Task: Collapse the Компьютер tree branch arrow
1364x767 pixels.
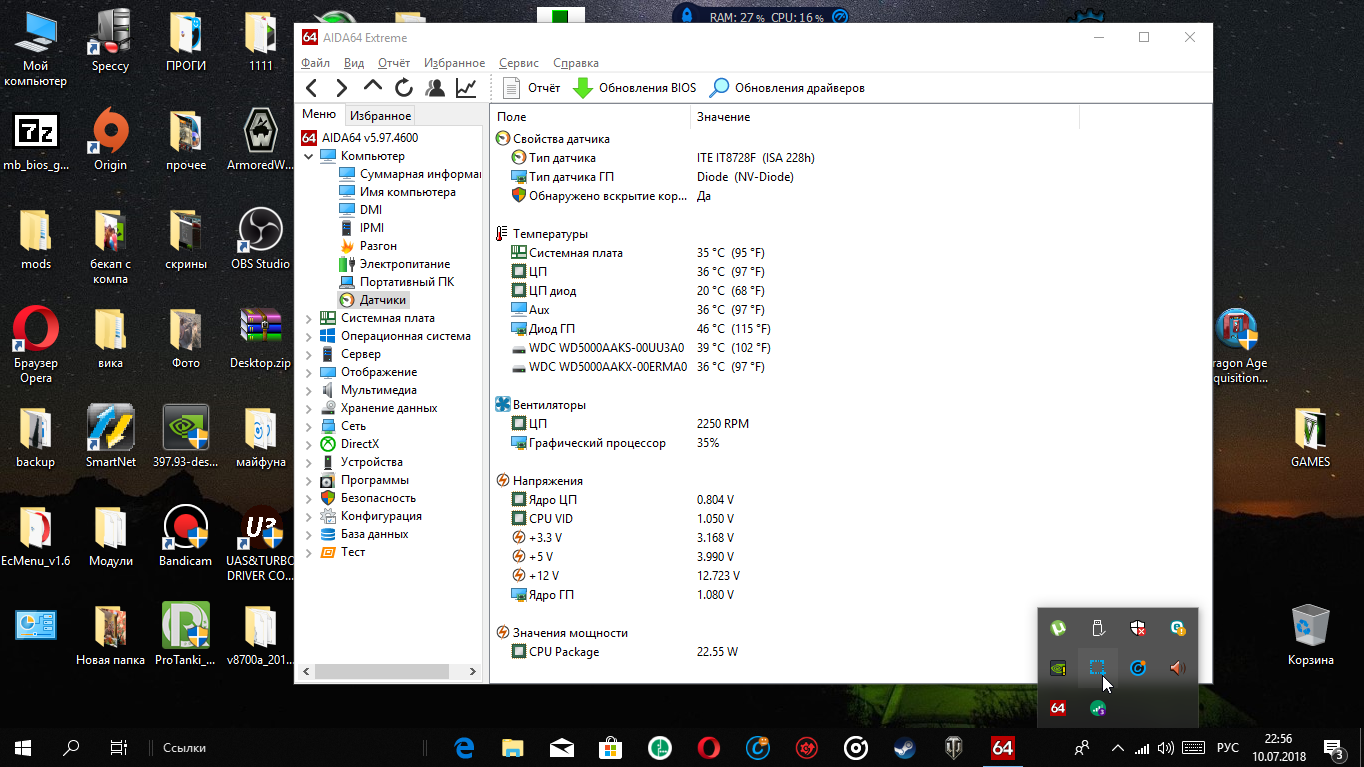Action: click(x=309, y=156)
